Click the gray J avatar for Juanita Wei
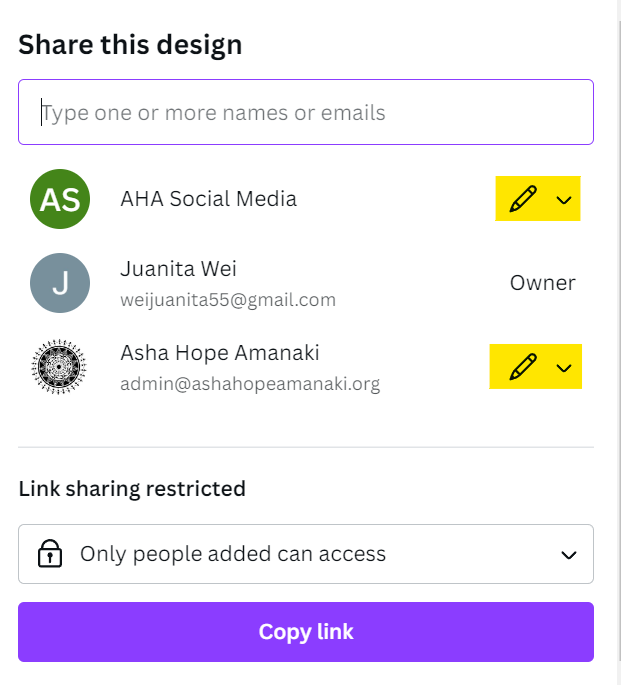 coord(60,283)
